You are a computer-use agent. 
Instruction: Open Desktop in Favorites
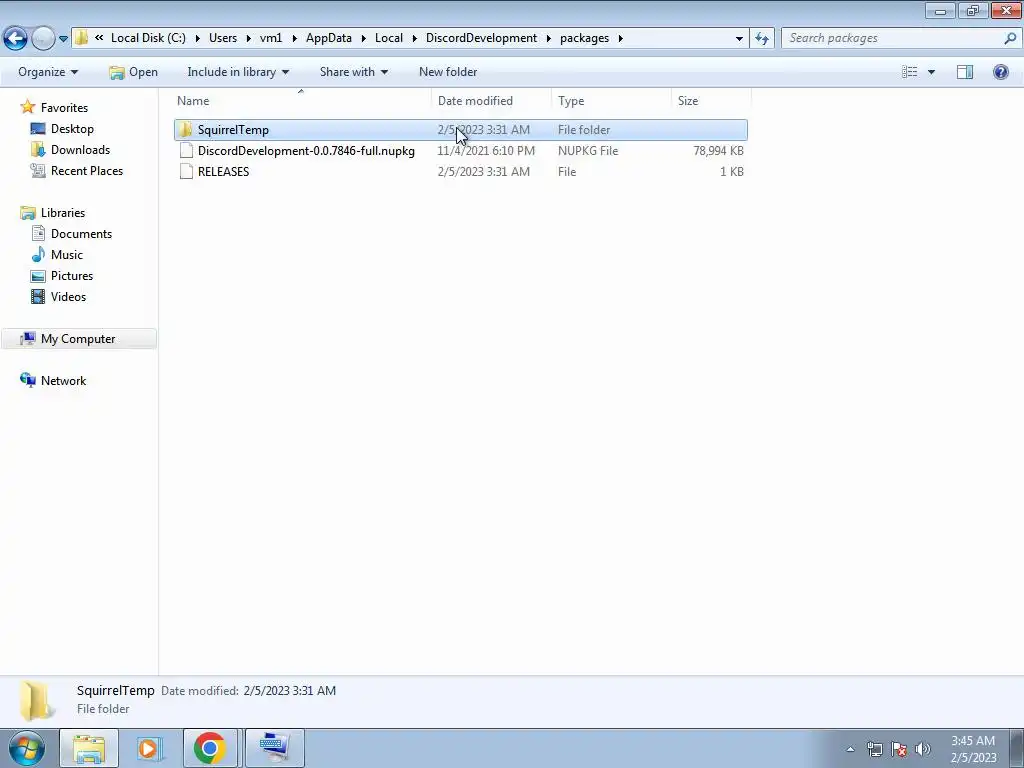(72, 129)
